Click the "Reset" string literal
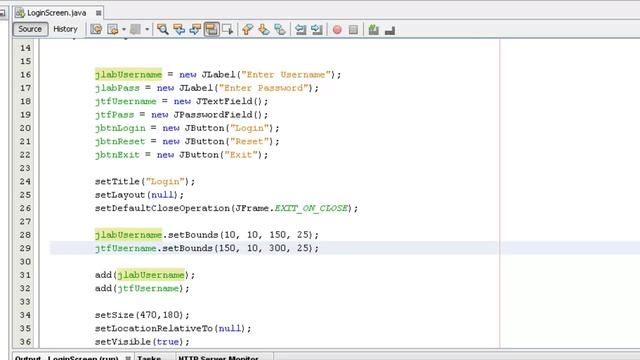 (249, 142)
